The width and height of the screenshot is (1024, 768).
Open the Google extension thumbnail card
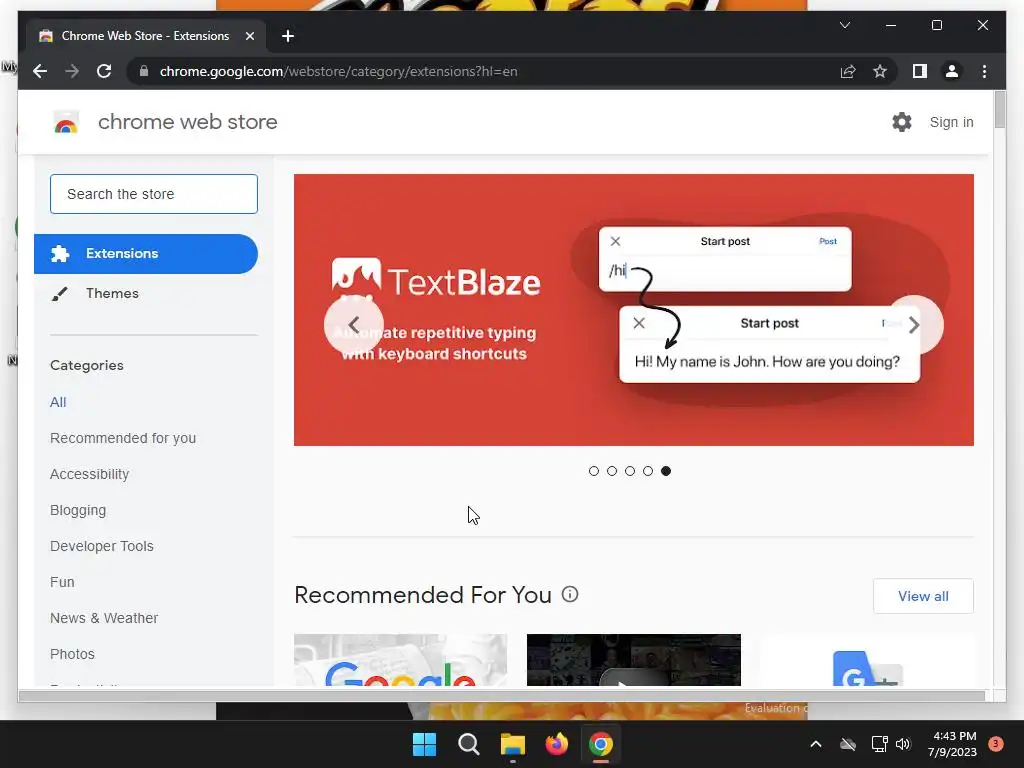click(x=400, y=660)
